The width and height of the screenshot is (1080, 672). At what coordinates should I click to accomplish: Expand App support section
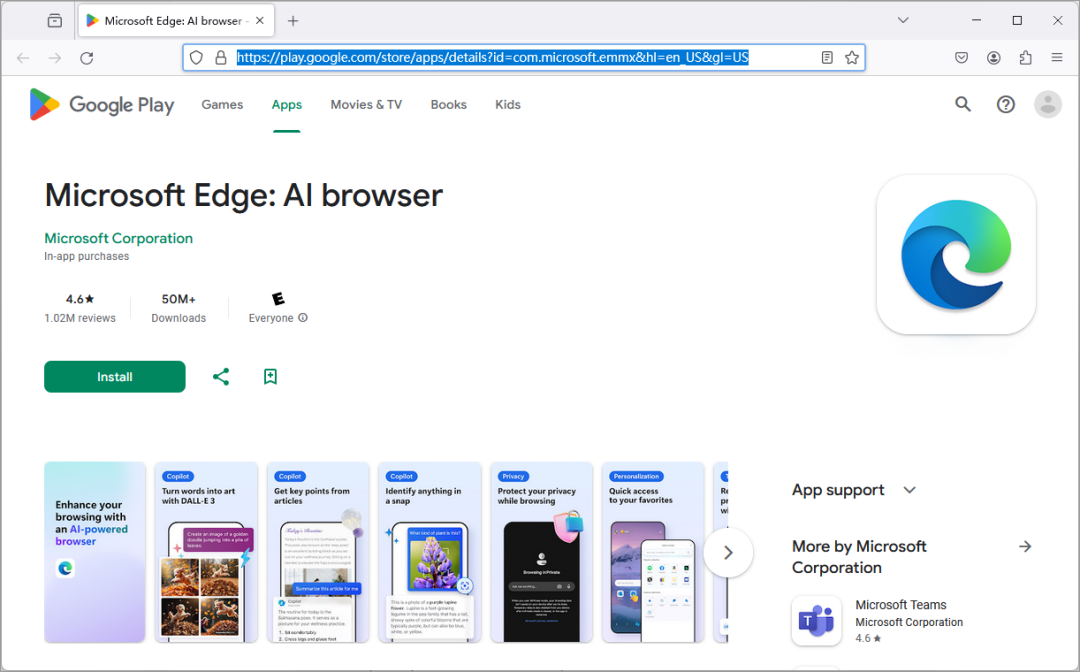909,490
